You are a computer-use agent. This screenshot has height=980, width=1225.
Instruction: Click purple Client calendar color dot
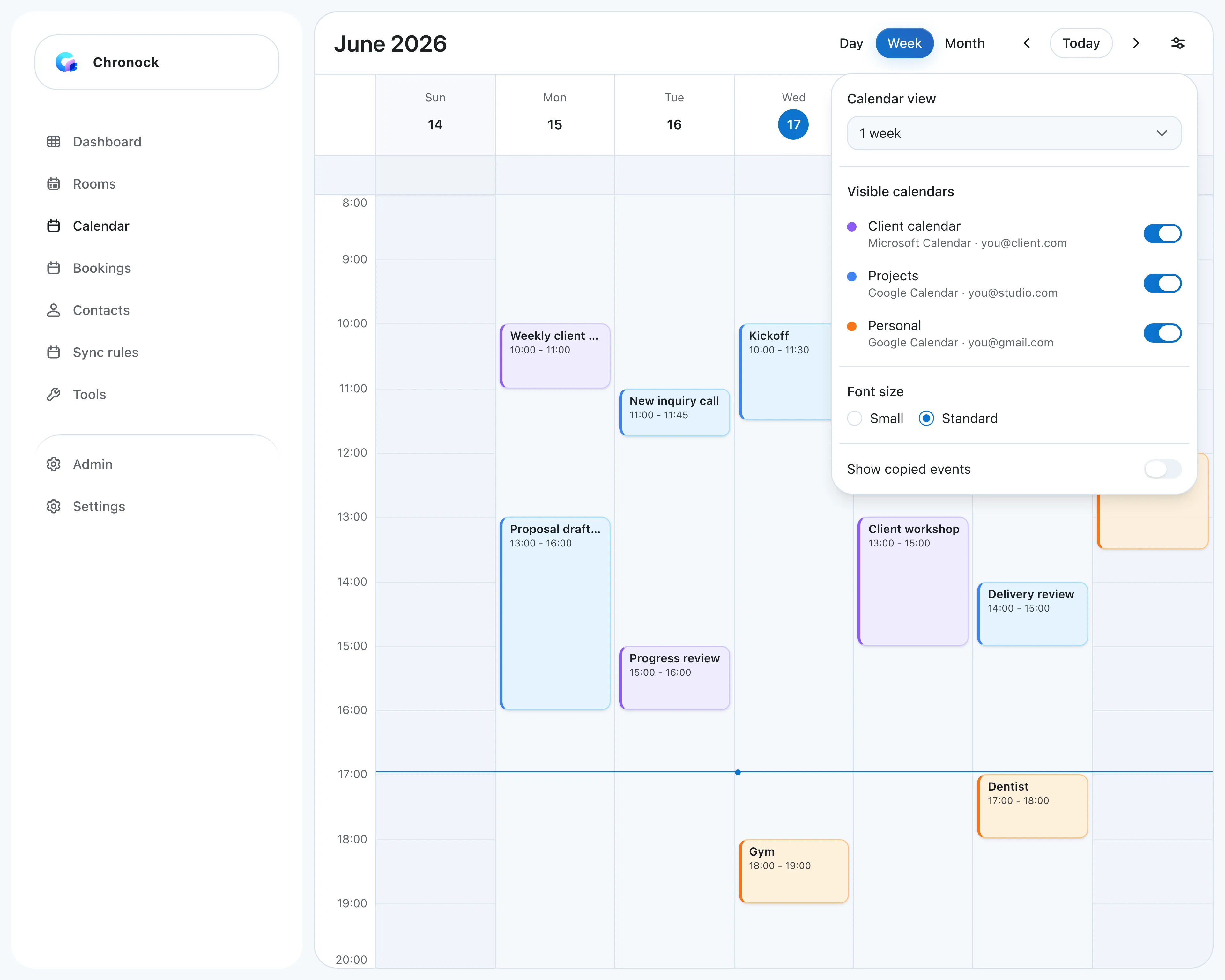click(851, 227)
